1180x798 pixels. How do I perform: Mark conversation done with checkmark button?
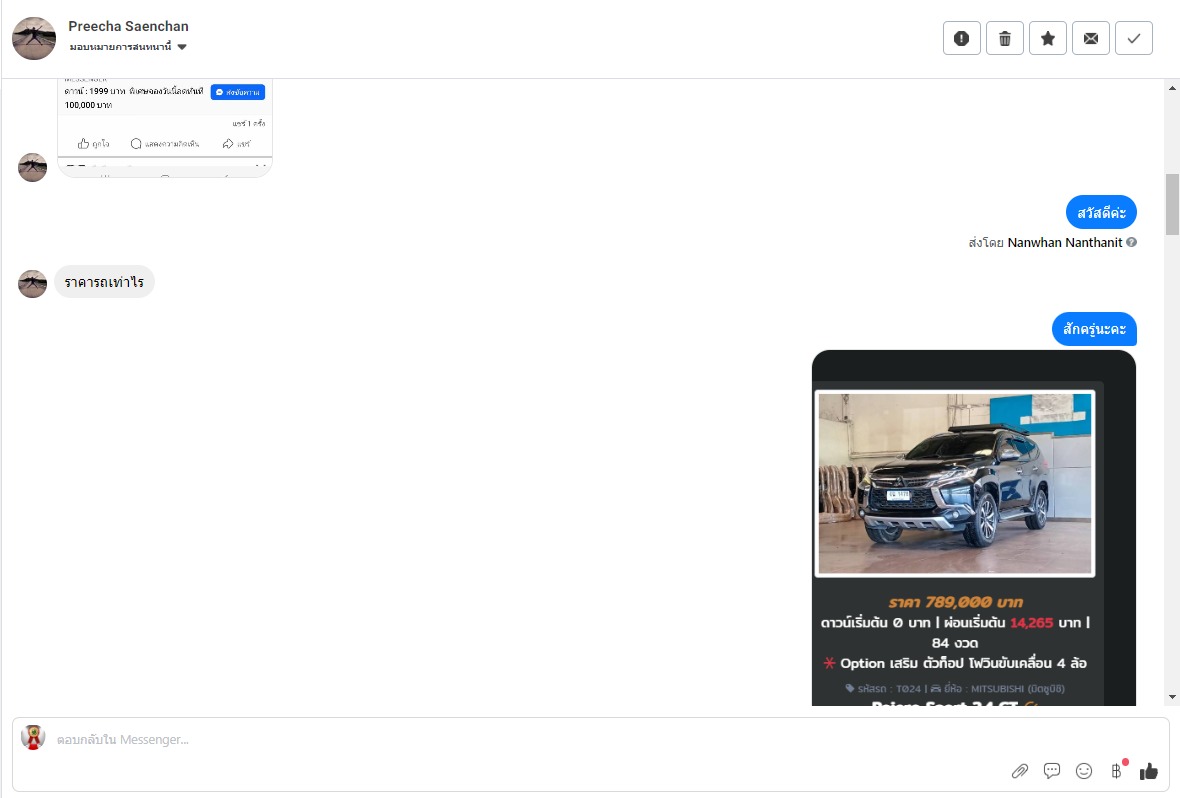[1134, 38]
